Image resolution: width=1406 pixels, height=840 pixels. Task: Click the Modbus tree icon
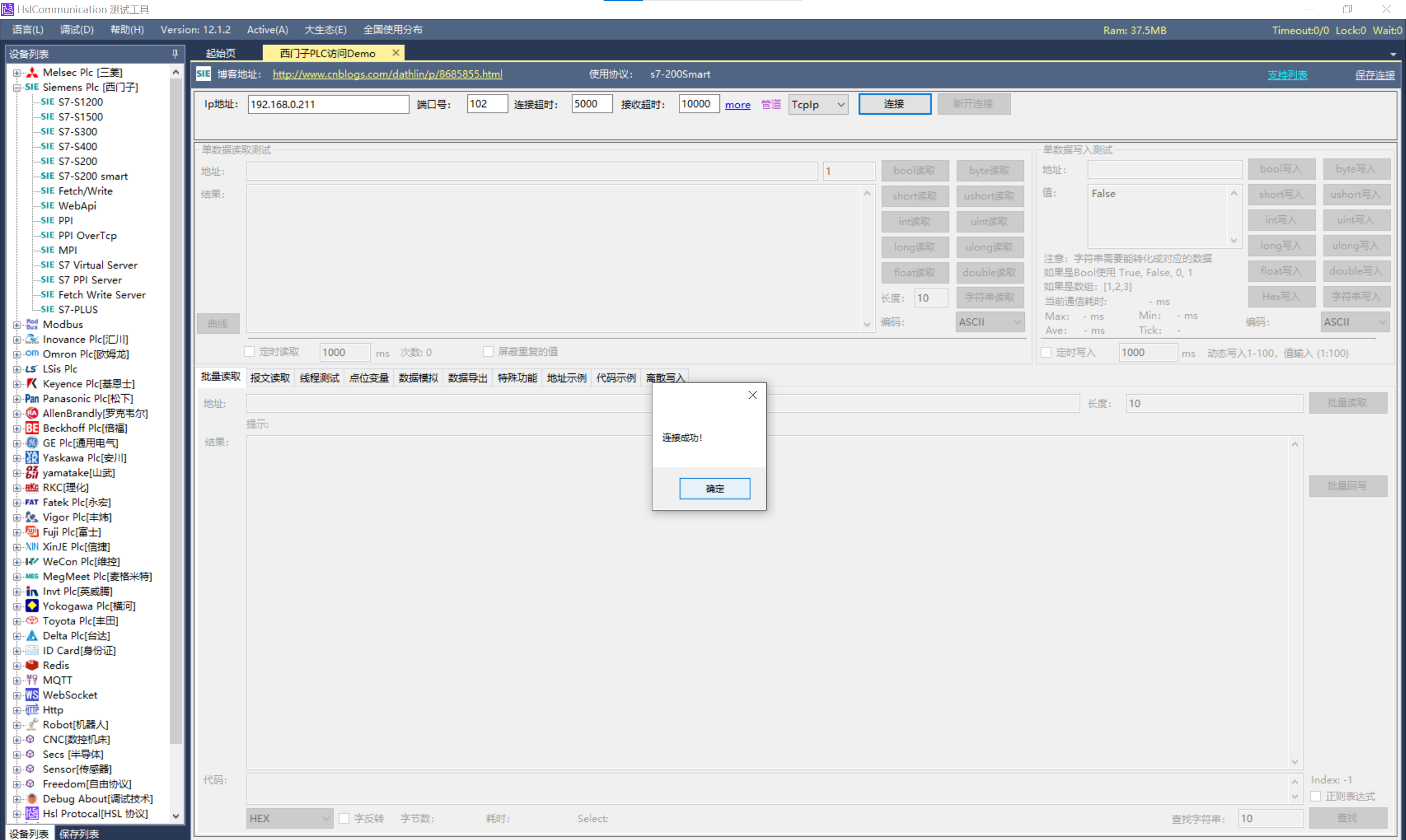pyautogui.click(x=32, y=324)
